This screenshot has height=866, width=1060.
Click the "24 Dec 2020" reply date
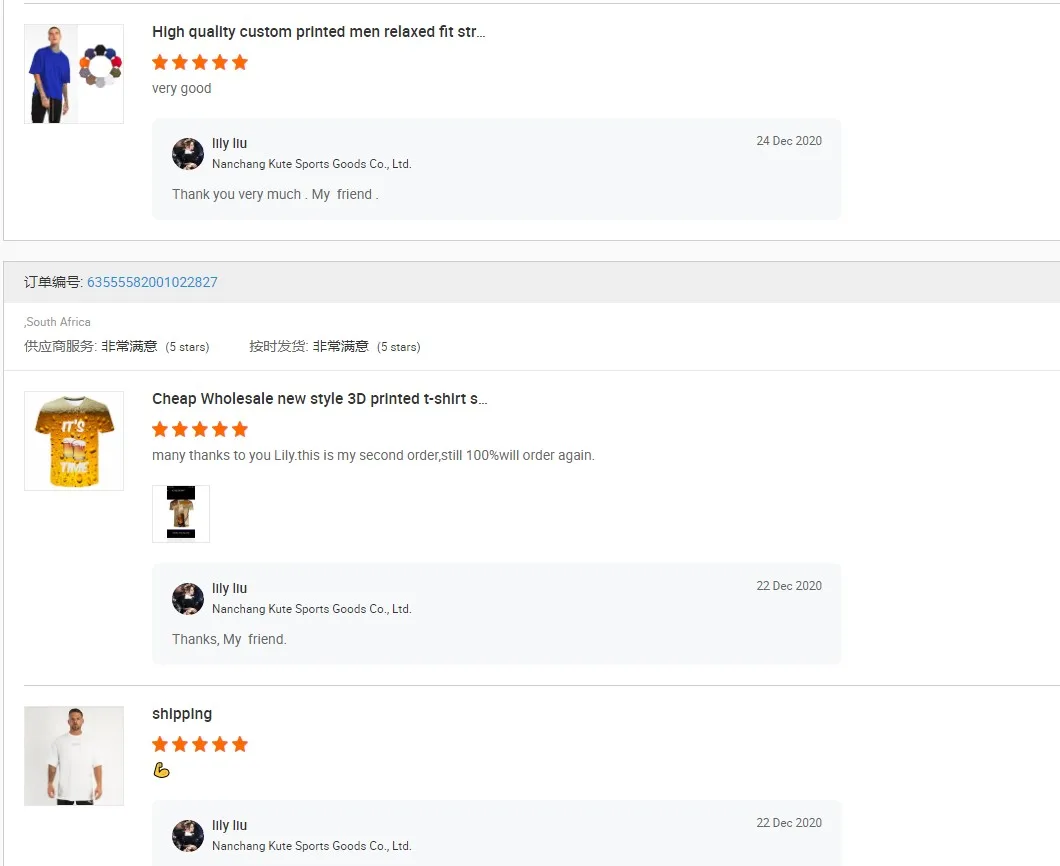(x=789, y=141)
